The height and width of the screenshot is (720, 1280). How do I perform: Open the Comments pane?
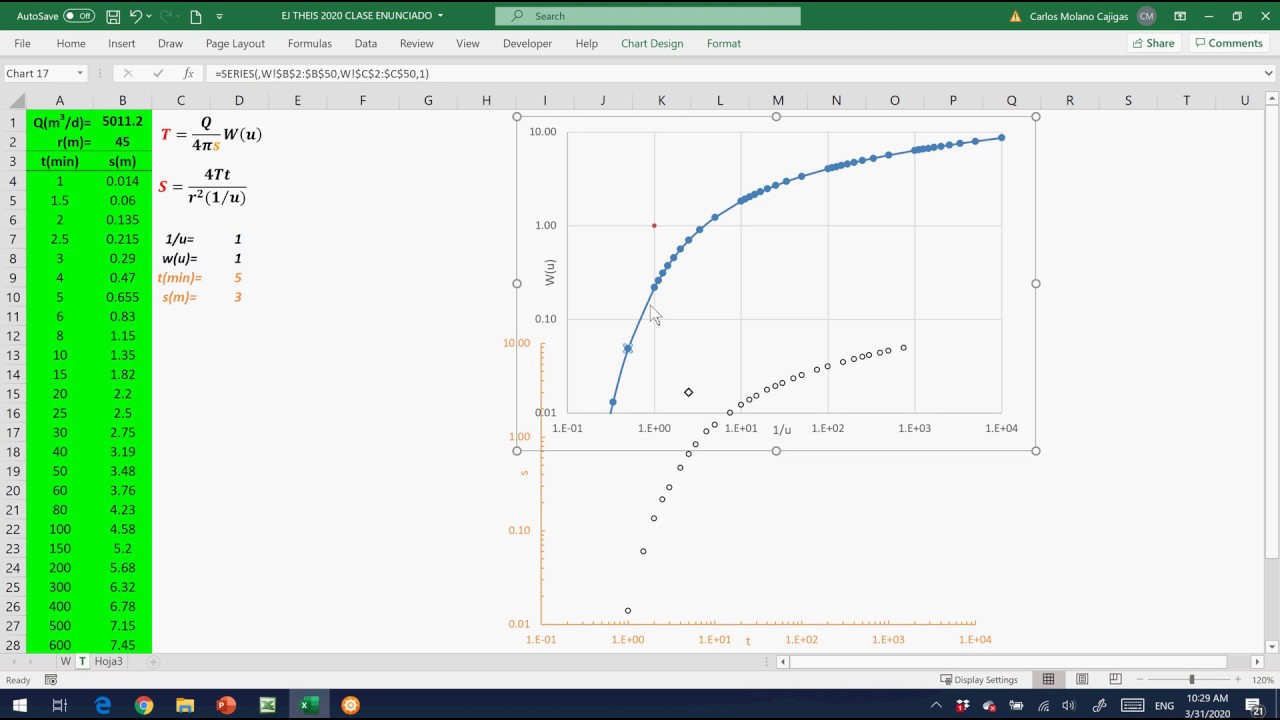(1228, 43)
